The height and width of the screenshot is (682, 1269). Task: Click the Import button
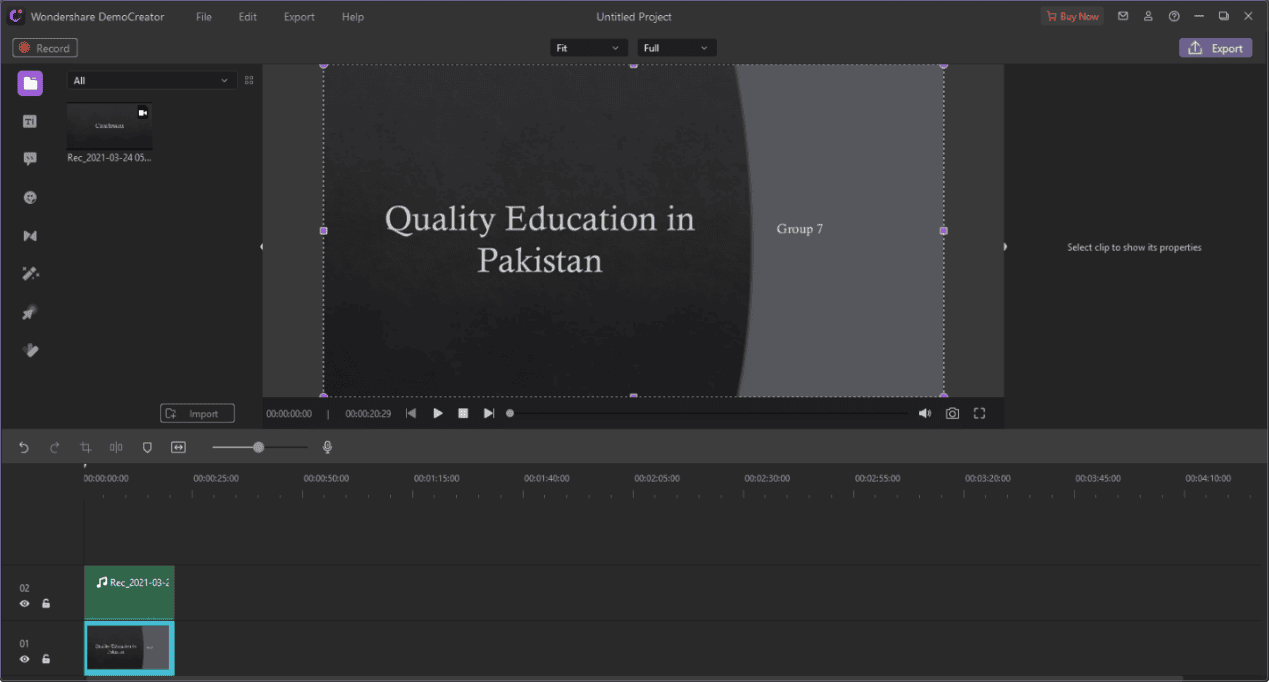[197, 413]
